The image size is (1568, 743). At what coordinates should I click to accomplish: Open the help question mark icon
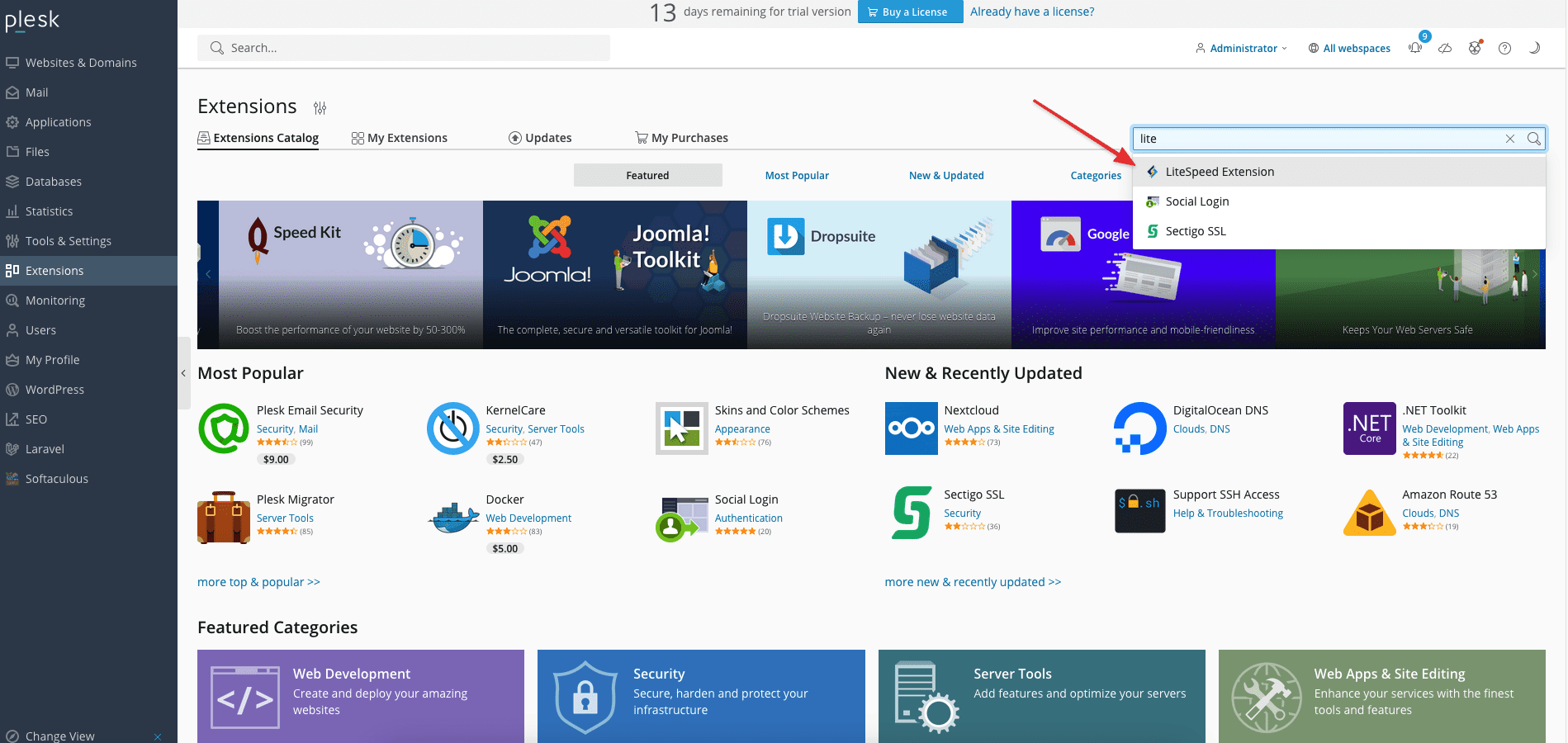click(x=1504, y=48)
